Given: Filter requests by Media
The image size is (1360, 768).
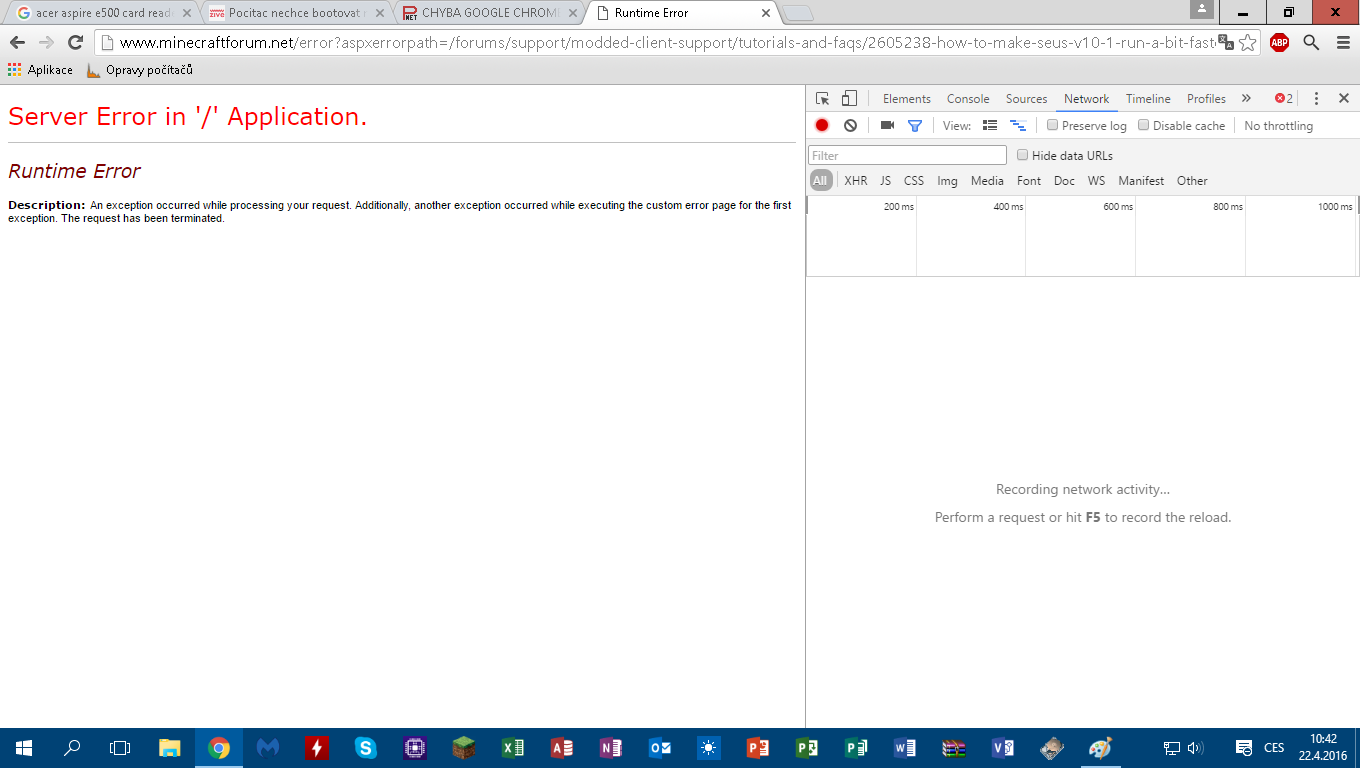Looking at the screenshot, I should coord(987,181).
